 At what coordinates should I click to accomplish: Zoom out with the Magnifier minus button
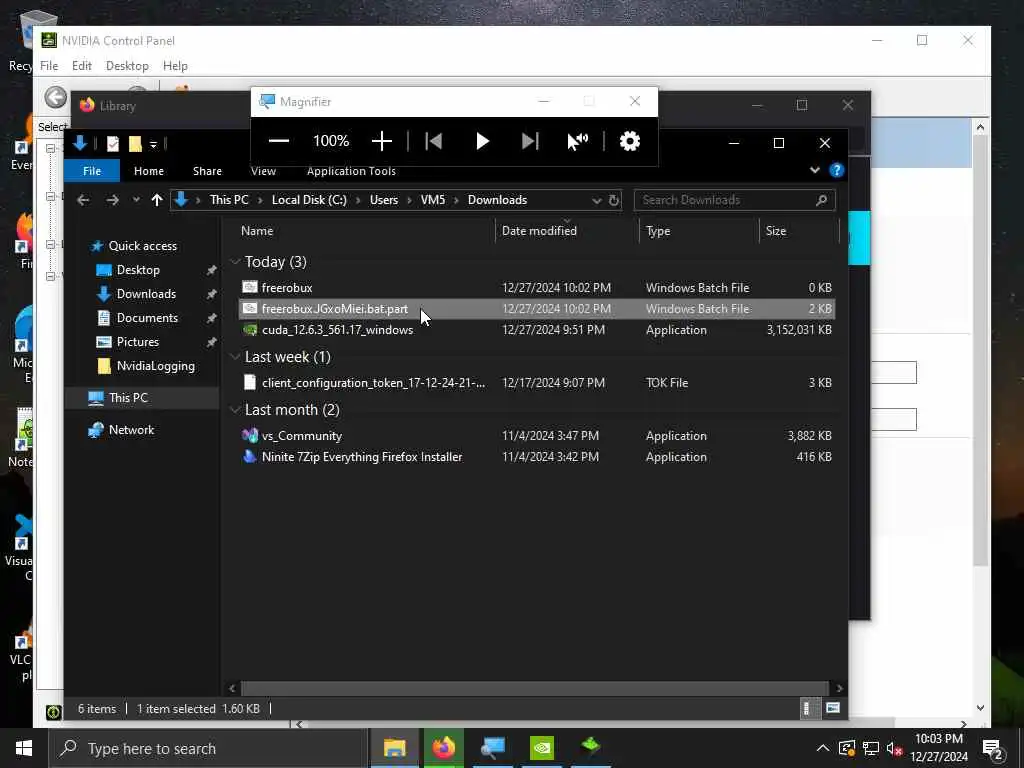(x=279, y=141)
